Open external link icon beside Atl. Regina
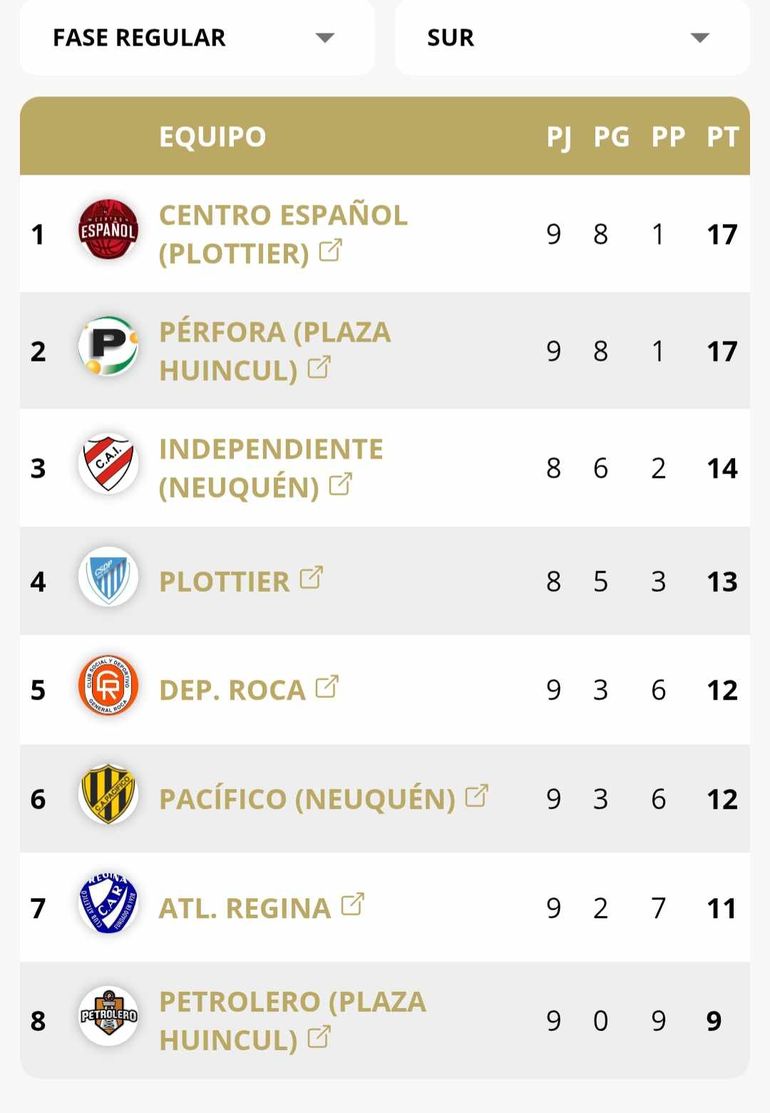 [352, 904]
